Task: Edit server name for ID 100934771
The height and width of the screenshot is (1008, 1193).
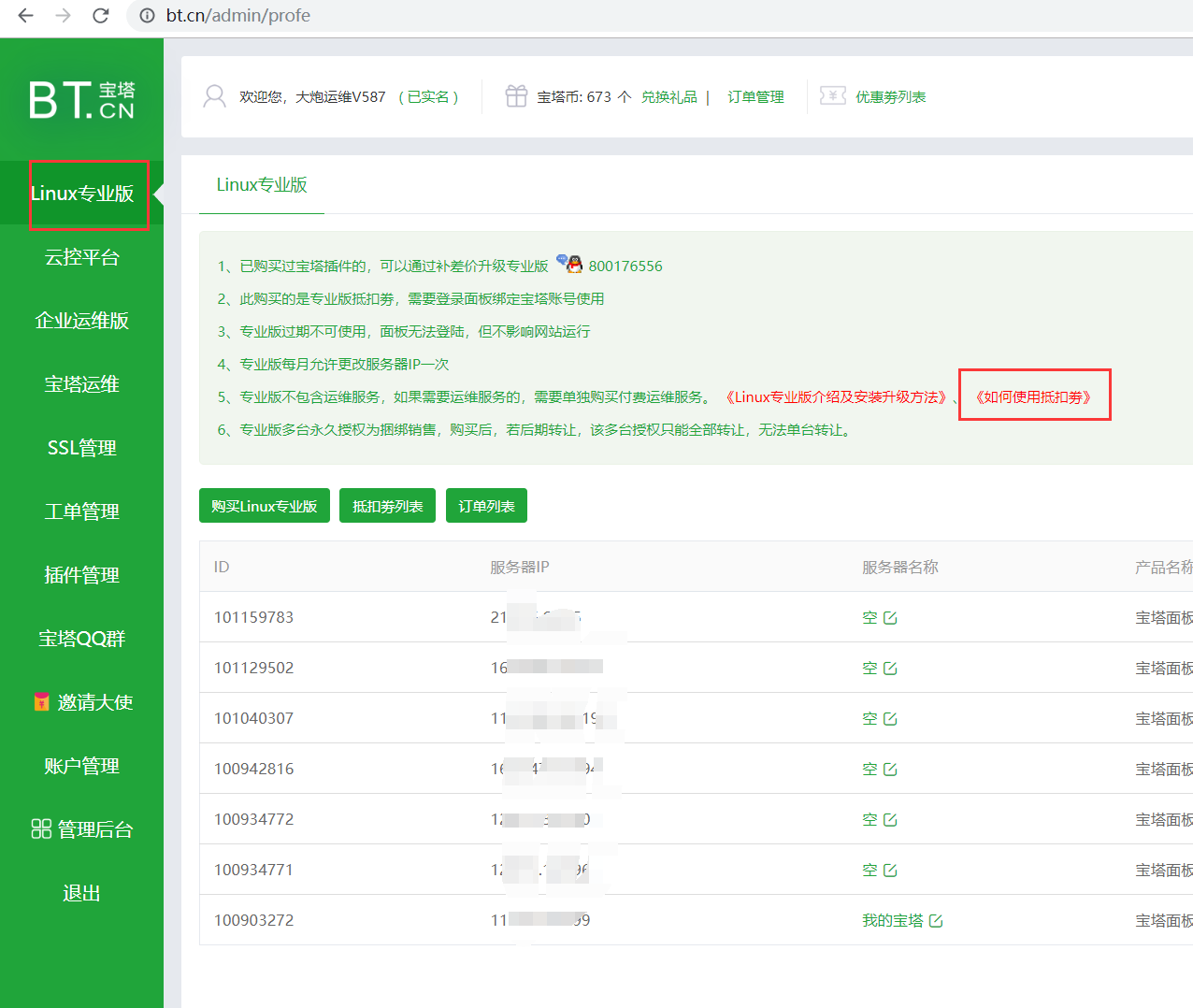Action: click(x=890, y=871)
